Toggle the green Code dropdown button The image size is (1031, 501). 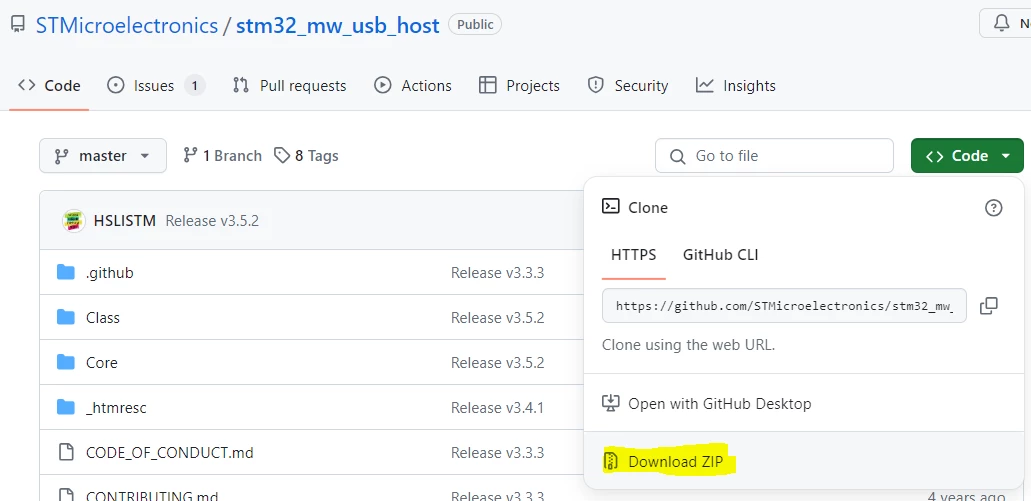[967, 156]
